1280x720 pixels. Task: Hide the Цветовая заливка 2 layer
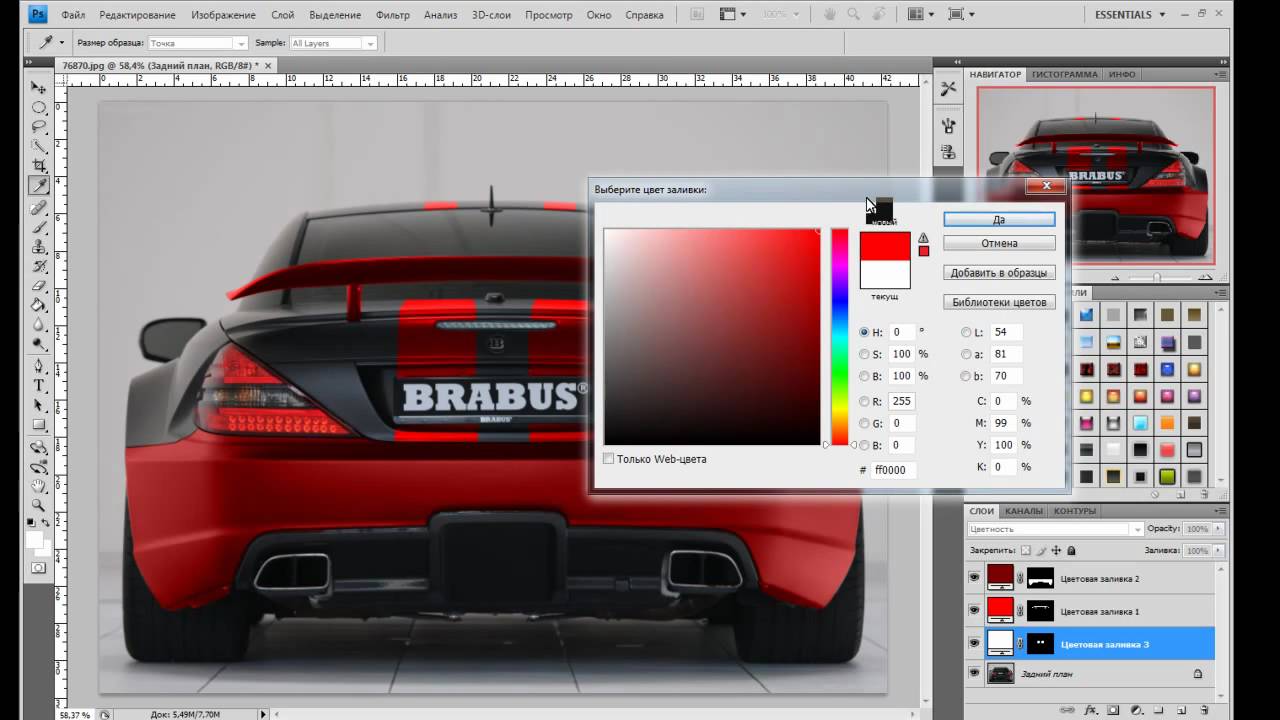(x=974, y=578)
